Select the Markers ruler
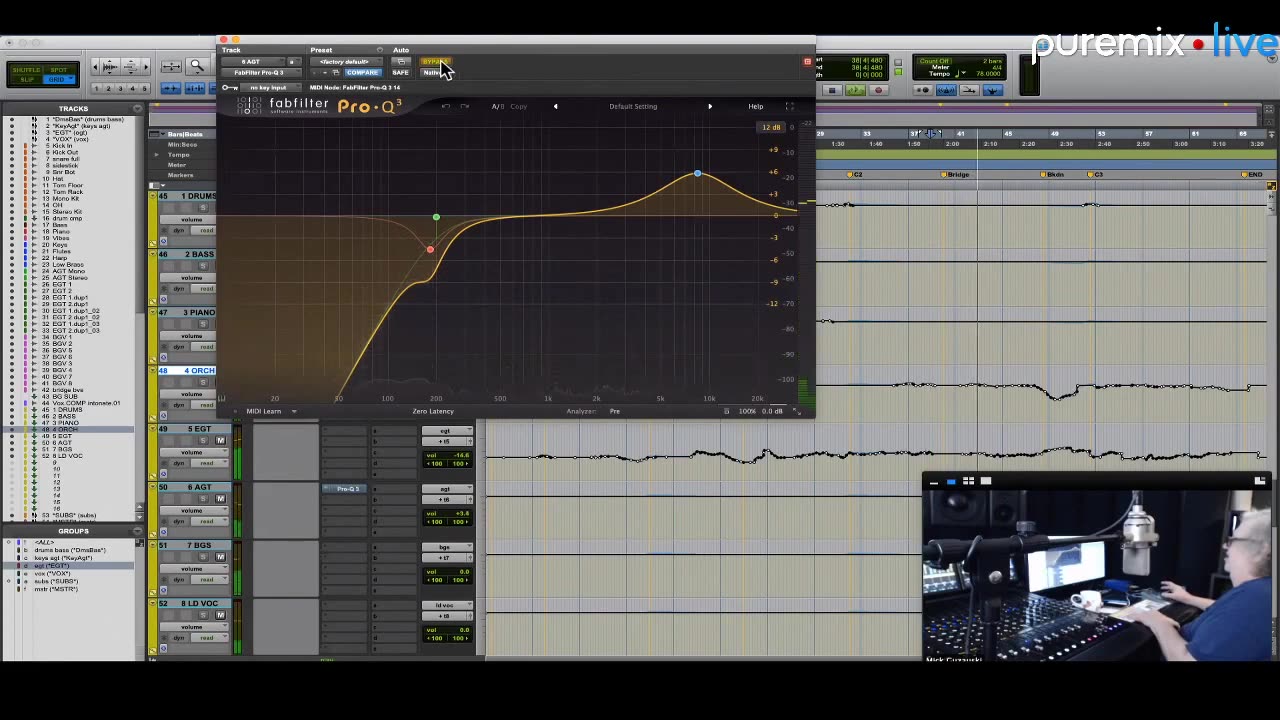This screenshot has height=720, width=1280. (x=180, y=175)
